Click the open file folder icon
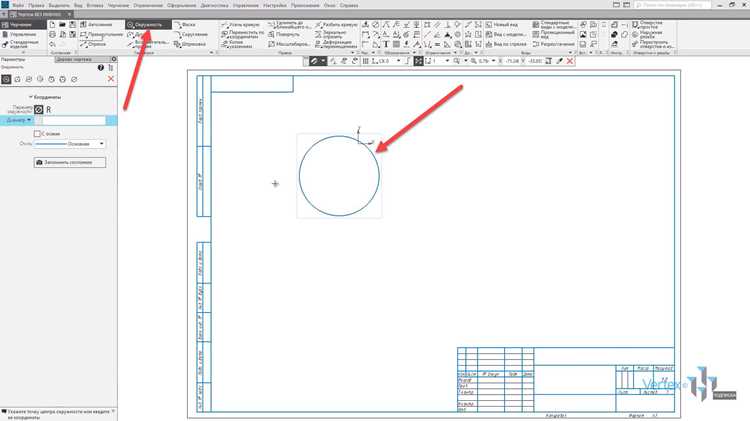The image size is (750, 421). (x=62, y=24)
